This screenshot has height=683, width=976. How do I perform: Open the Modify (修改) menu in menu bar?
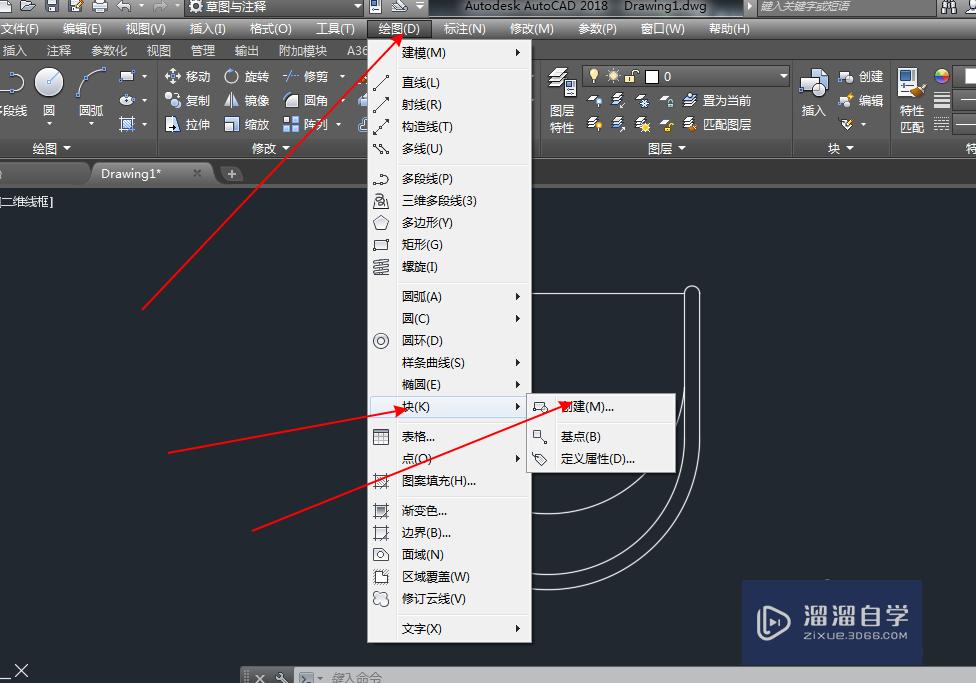[532, 29]
